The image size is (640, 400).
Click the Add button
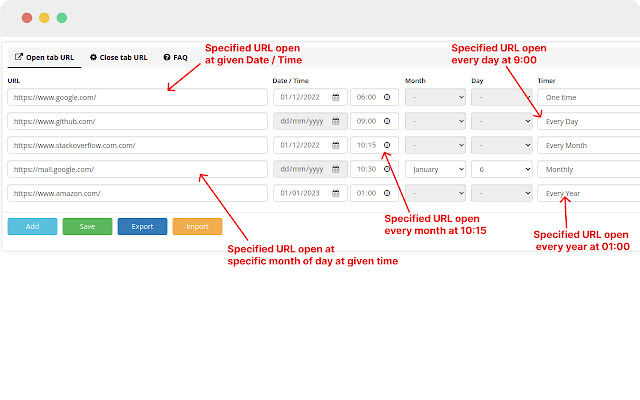[x=32, y=227]
